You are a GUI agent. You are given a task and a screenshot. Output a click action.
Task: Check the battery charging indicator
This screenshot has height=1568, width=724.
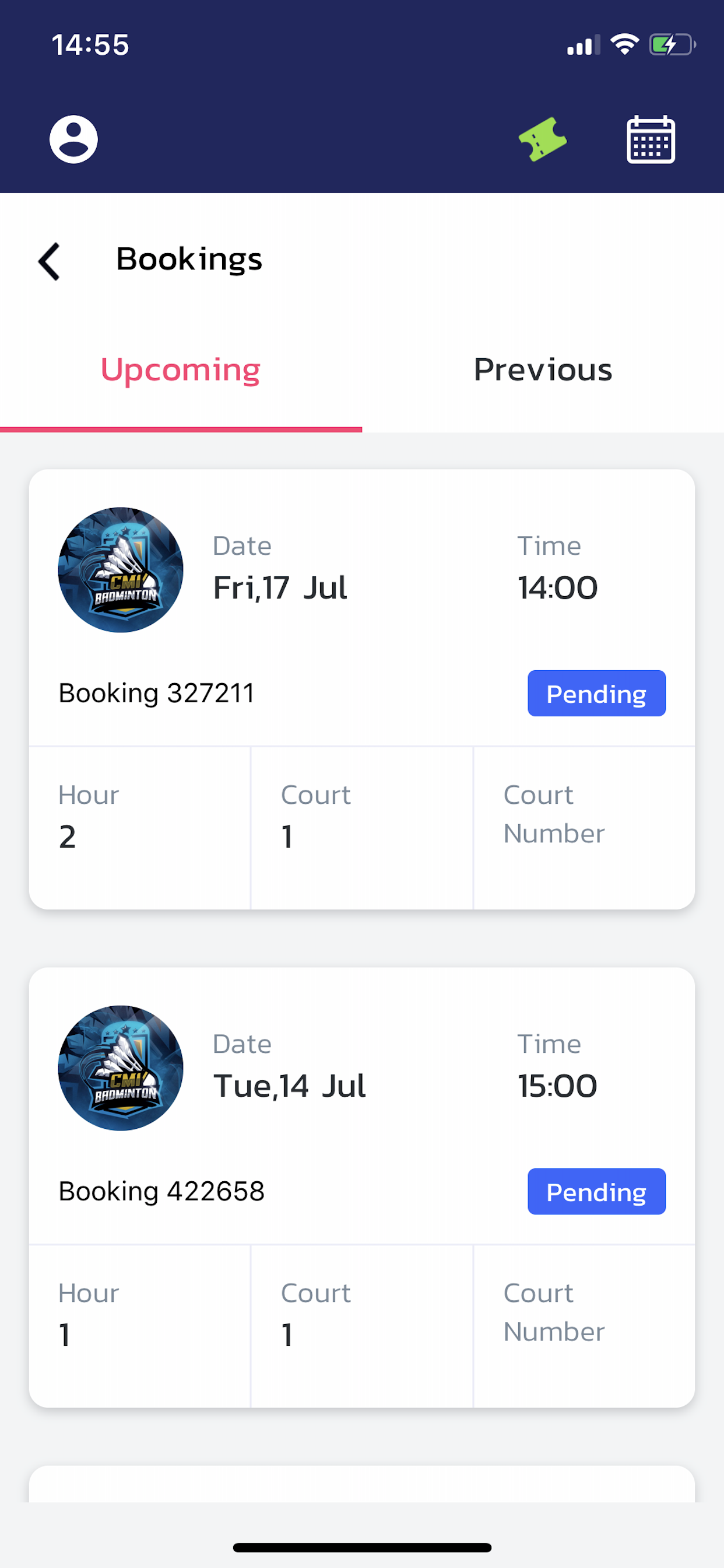[672, 44]
